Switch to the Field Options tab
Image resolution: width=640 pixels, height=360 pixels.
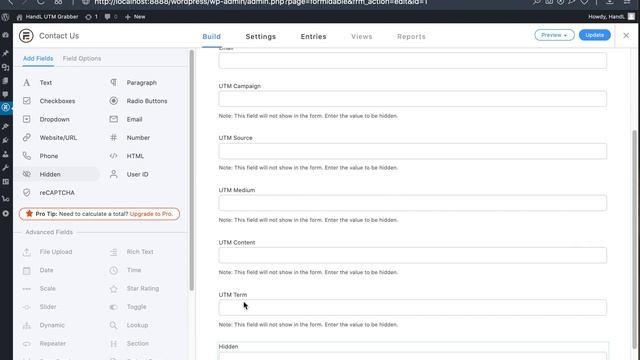coord(82,58)
